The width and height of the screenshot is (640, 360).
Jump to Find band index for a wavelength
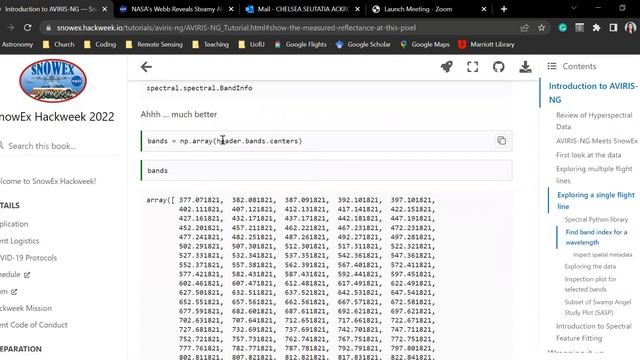596,237
